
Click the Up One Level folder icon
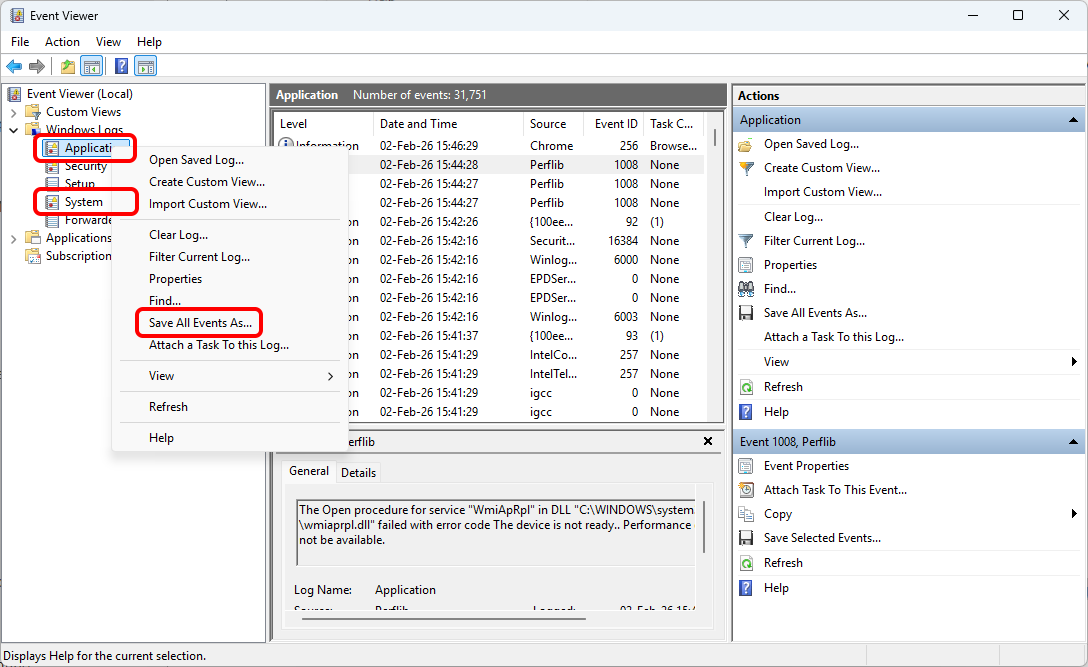click(x=67, y=67)
